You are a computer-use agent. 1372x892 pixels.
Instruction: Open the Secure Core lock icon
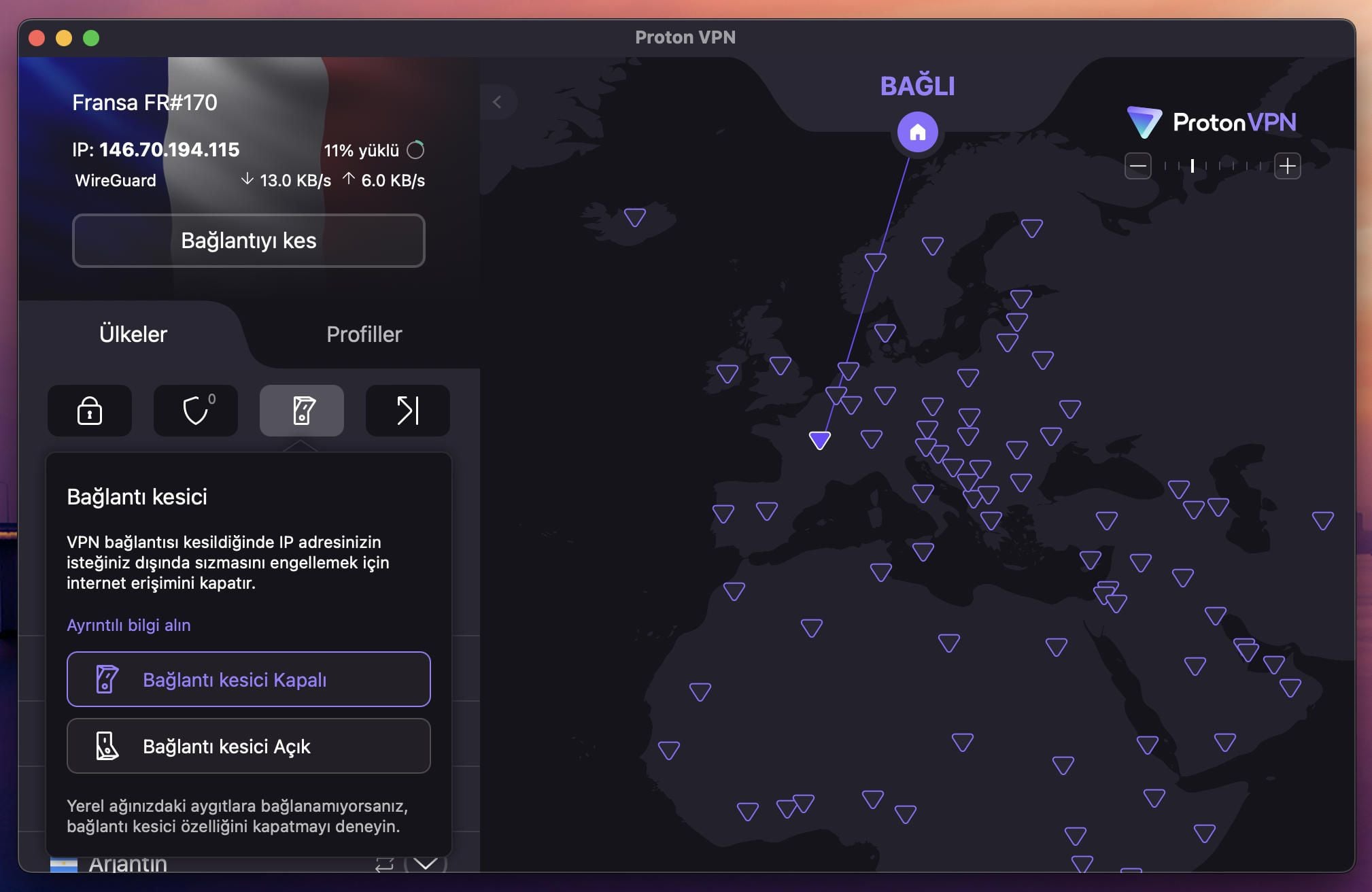tap(90, 411)
